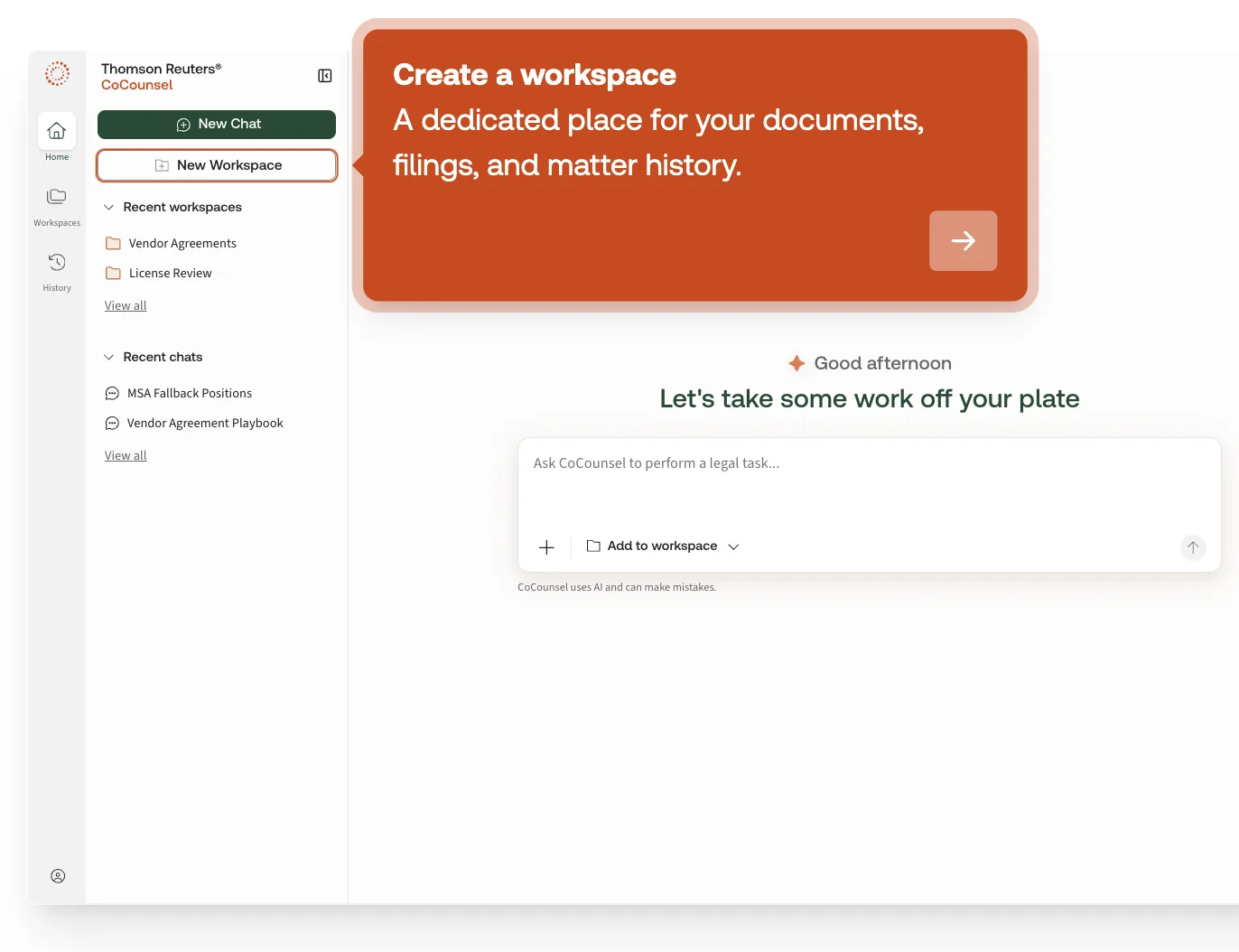1239x952 pixels.
Task: Open the Add to workspace dropdown
Action: tap(663, 546)
